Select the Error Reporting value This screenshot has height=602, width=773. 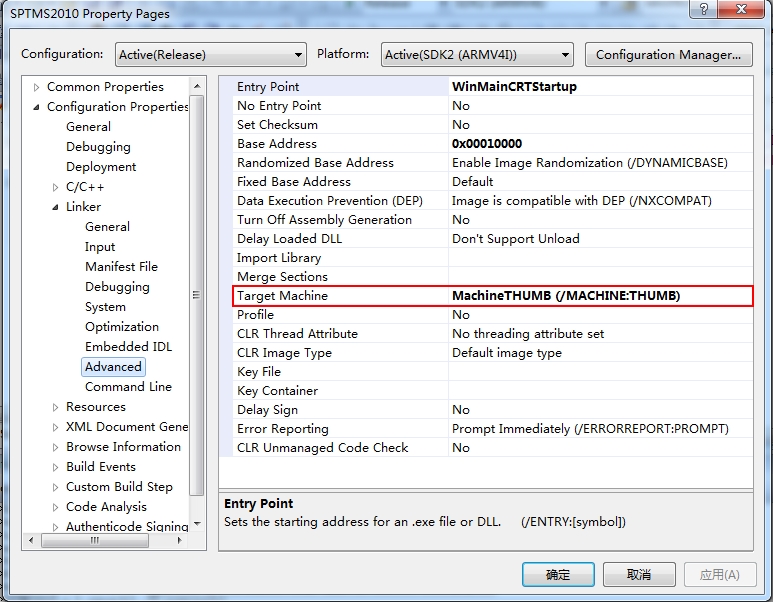[x=590, y=429]
